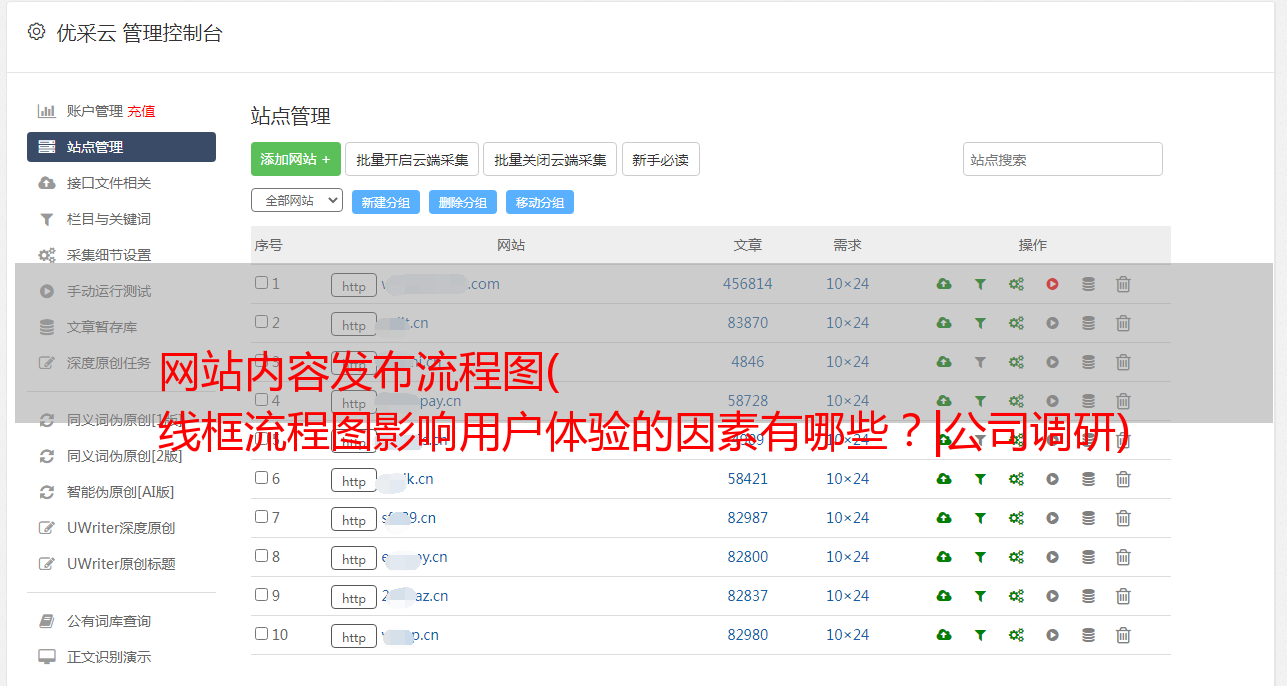The image size is (1287, 686).
Task: Focus the 站点搜索 search field
Action: point(1063,159)
